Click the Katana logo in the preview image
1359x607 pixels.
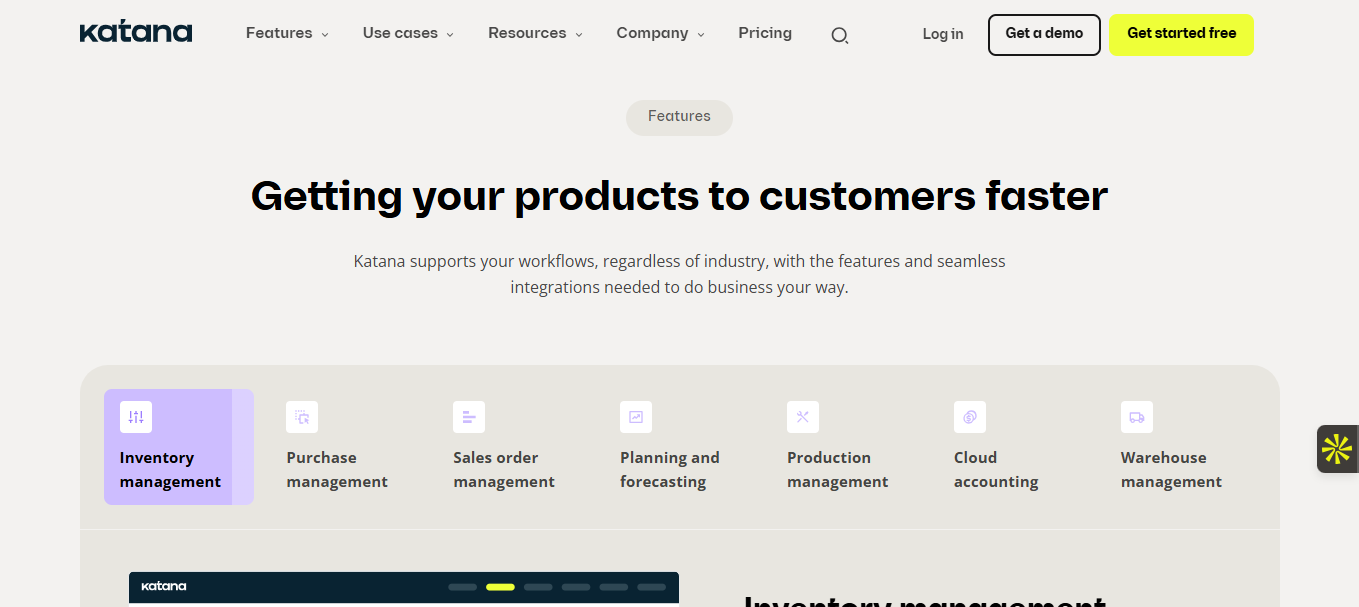tap(164, 586)
